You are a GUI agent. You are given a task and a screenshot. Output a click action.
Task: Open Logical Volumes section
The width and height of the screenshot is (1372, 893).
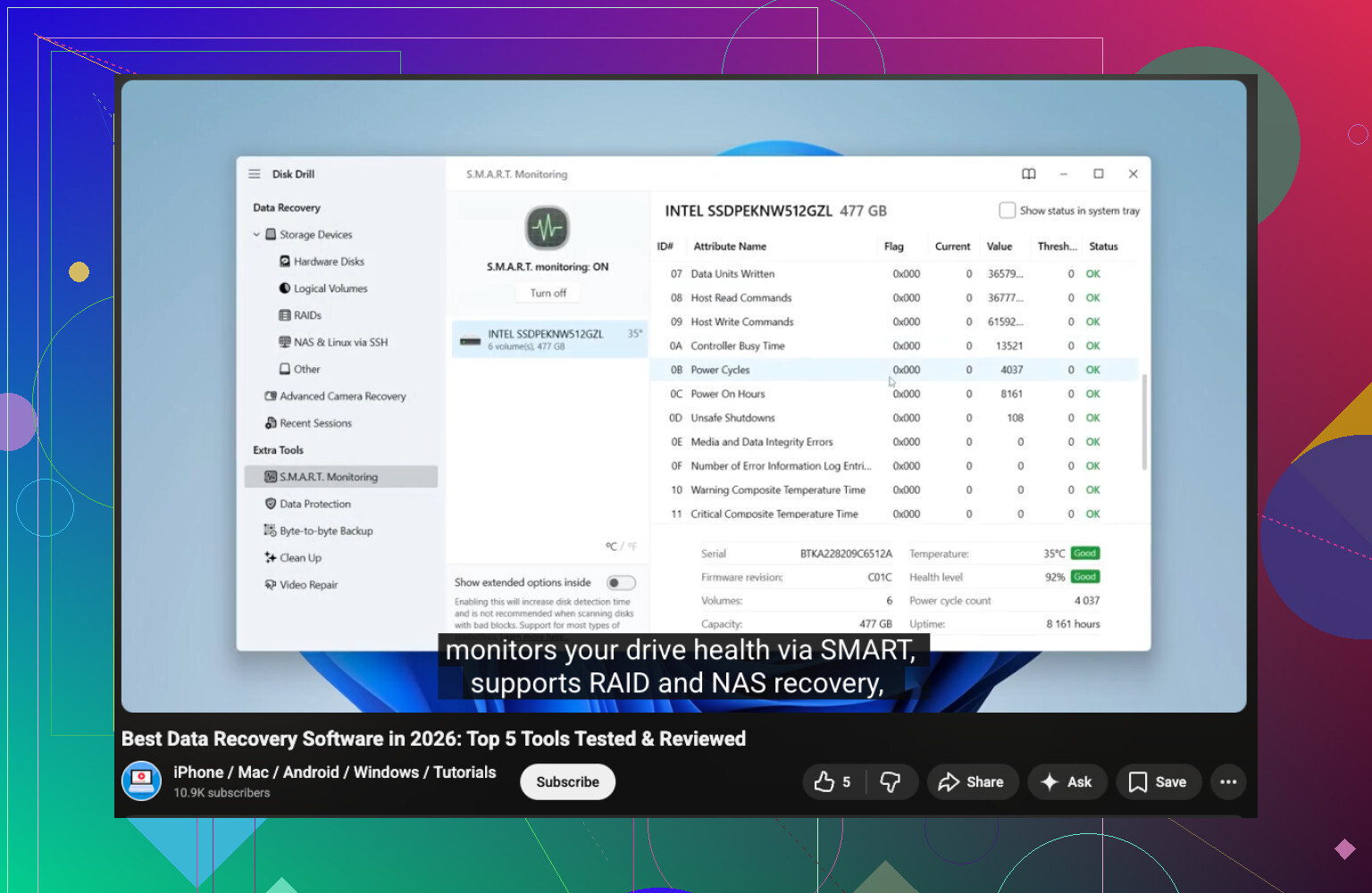pyautogui.click(x=330, y=288)
